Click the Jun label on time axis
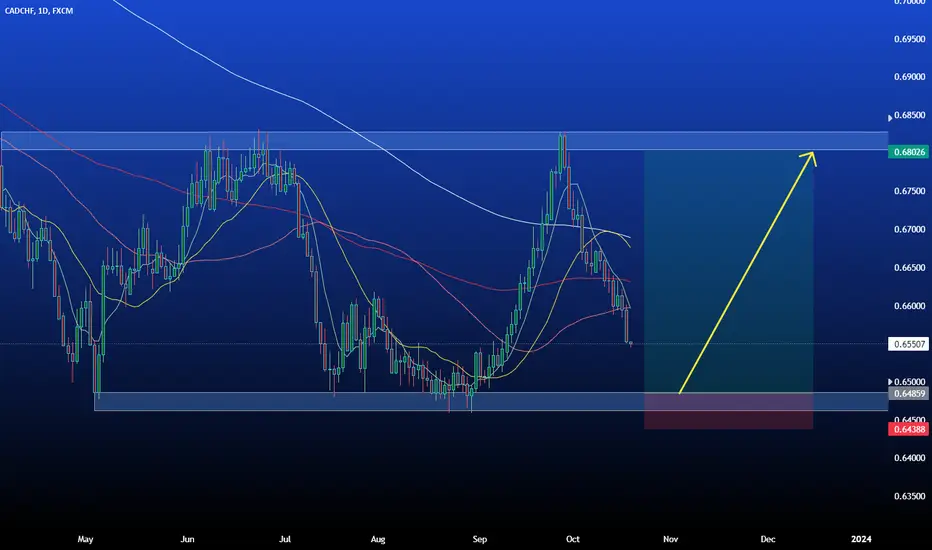932x550 pixels. point(187,539)
